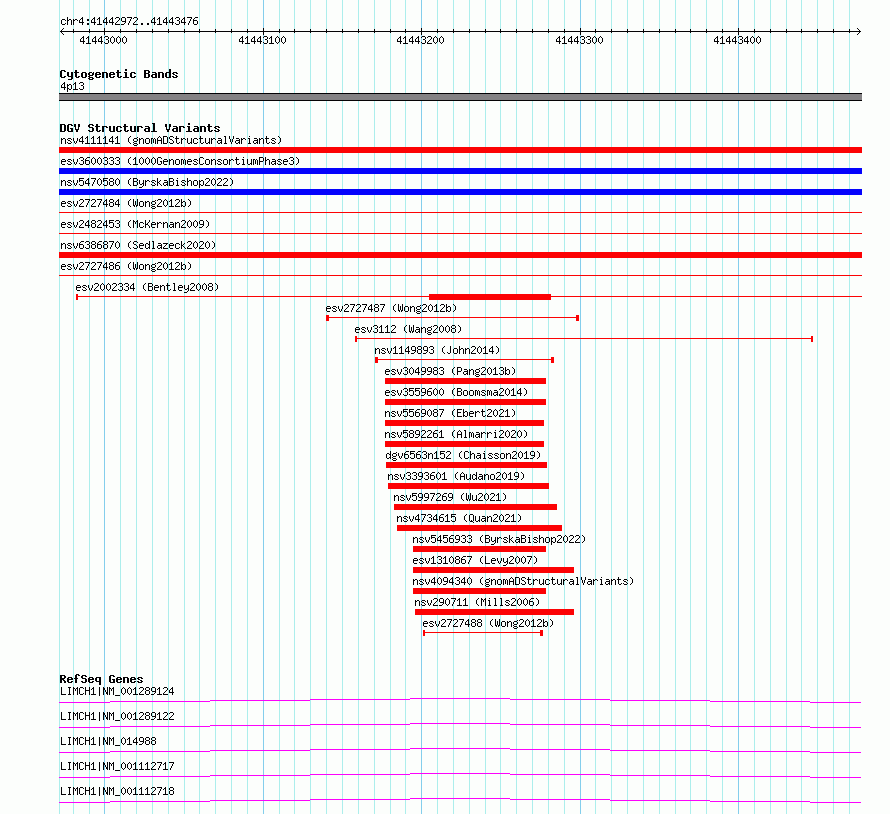Click the red bar for nsv5456933
The height and width of the screenshot is (814, 890).
point(479,549)
